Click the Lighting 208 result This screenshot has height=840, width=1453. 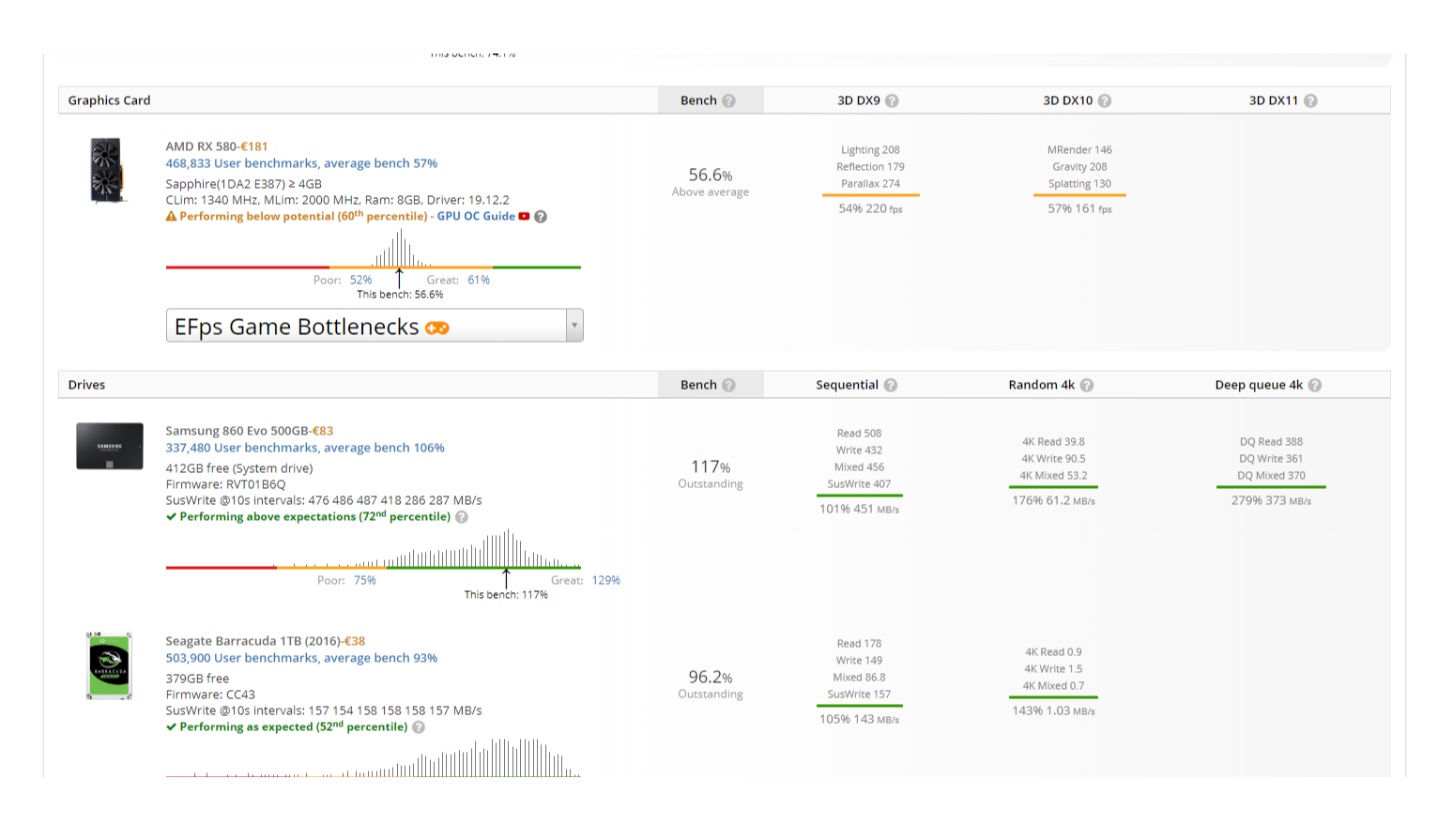click(x=870, y=150)
